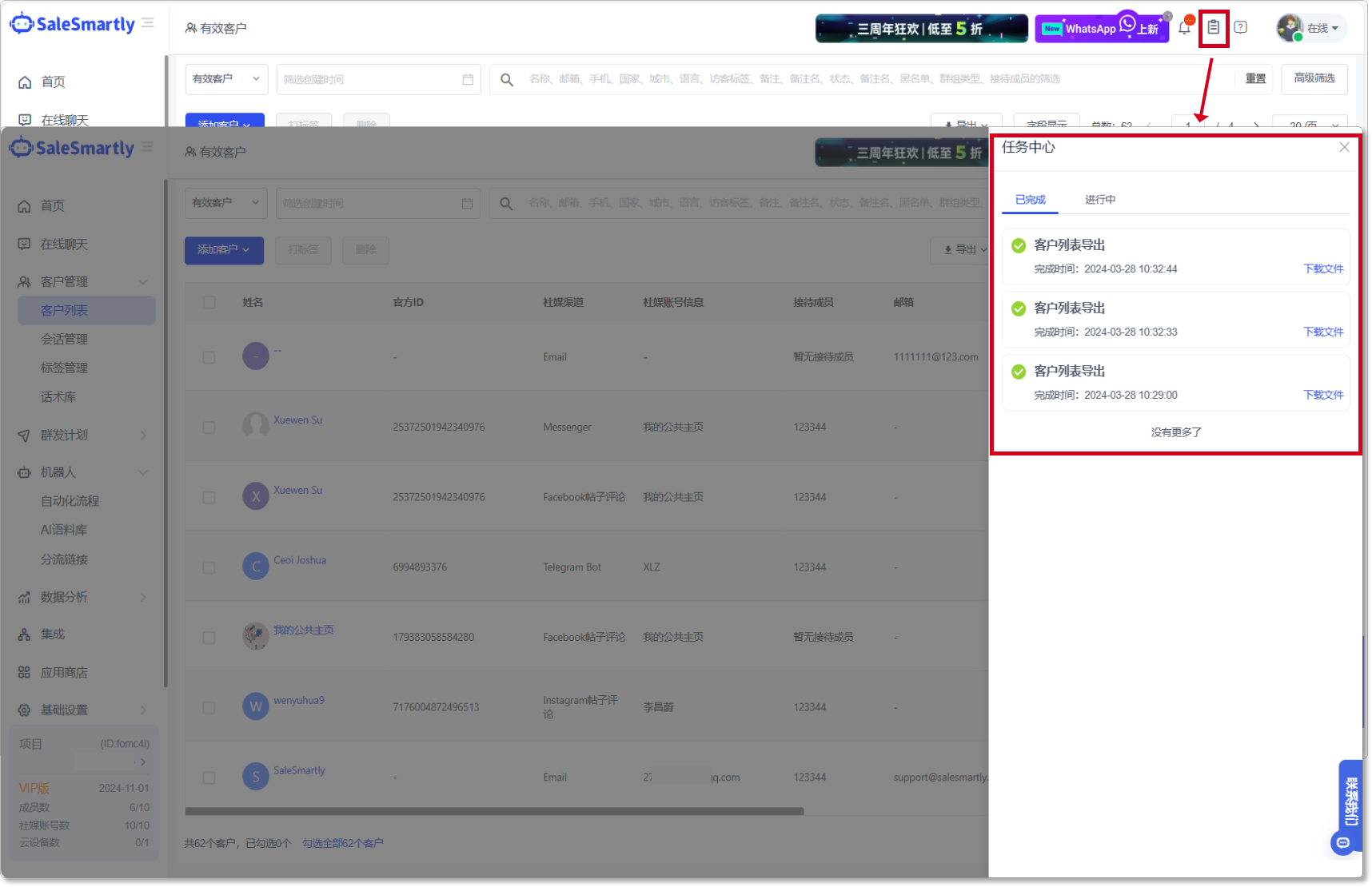Screen dimensions: 1372x887
Task: Open the Task Center clipboard icon
Action: pos(1213,28)
